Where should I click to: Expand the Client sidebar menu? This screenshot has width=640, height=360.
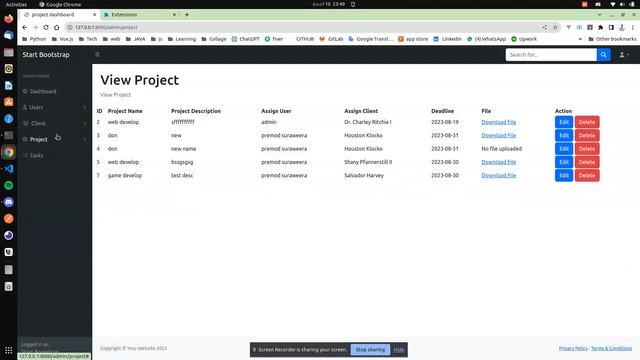pyautogui.click(x=54, y=123)
